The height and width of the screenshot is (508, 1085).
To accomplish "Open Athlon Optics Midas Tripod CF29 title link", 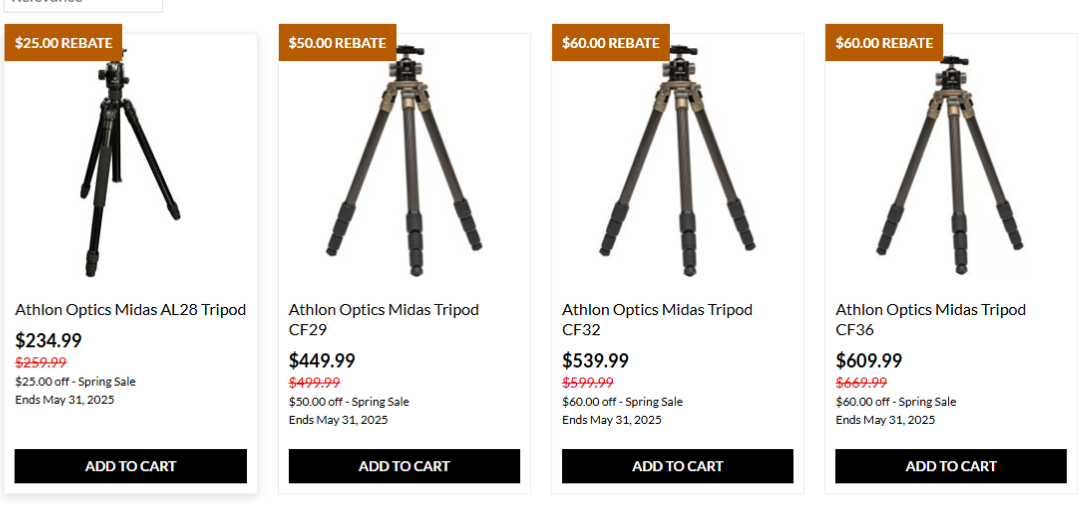I will (x=383, y=319).
